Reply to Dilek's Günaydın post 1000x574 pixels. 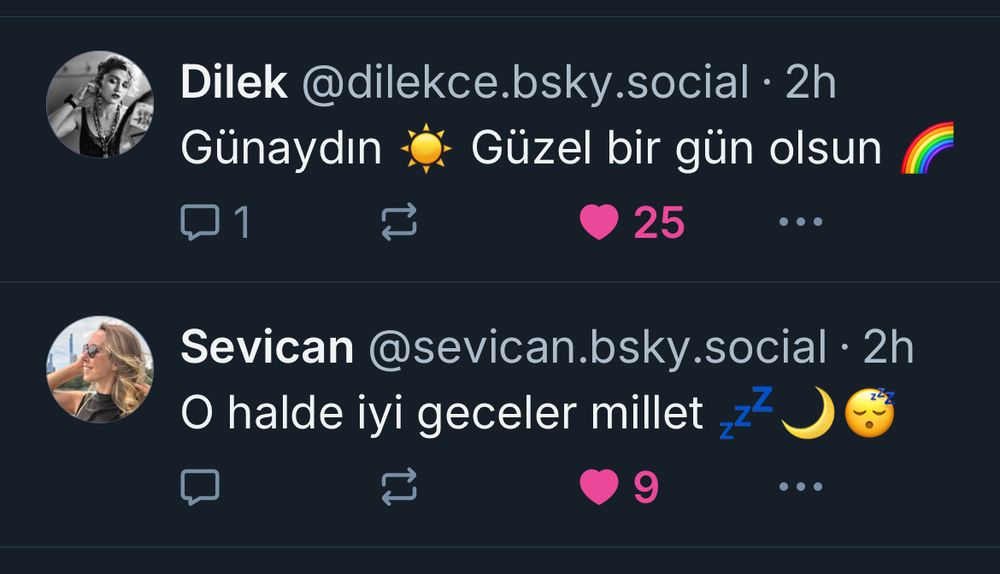pos(200,222)
